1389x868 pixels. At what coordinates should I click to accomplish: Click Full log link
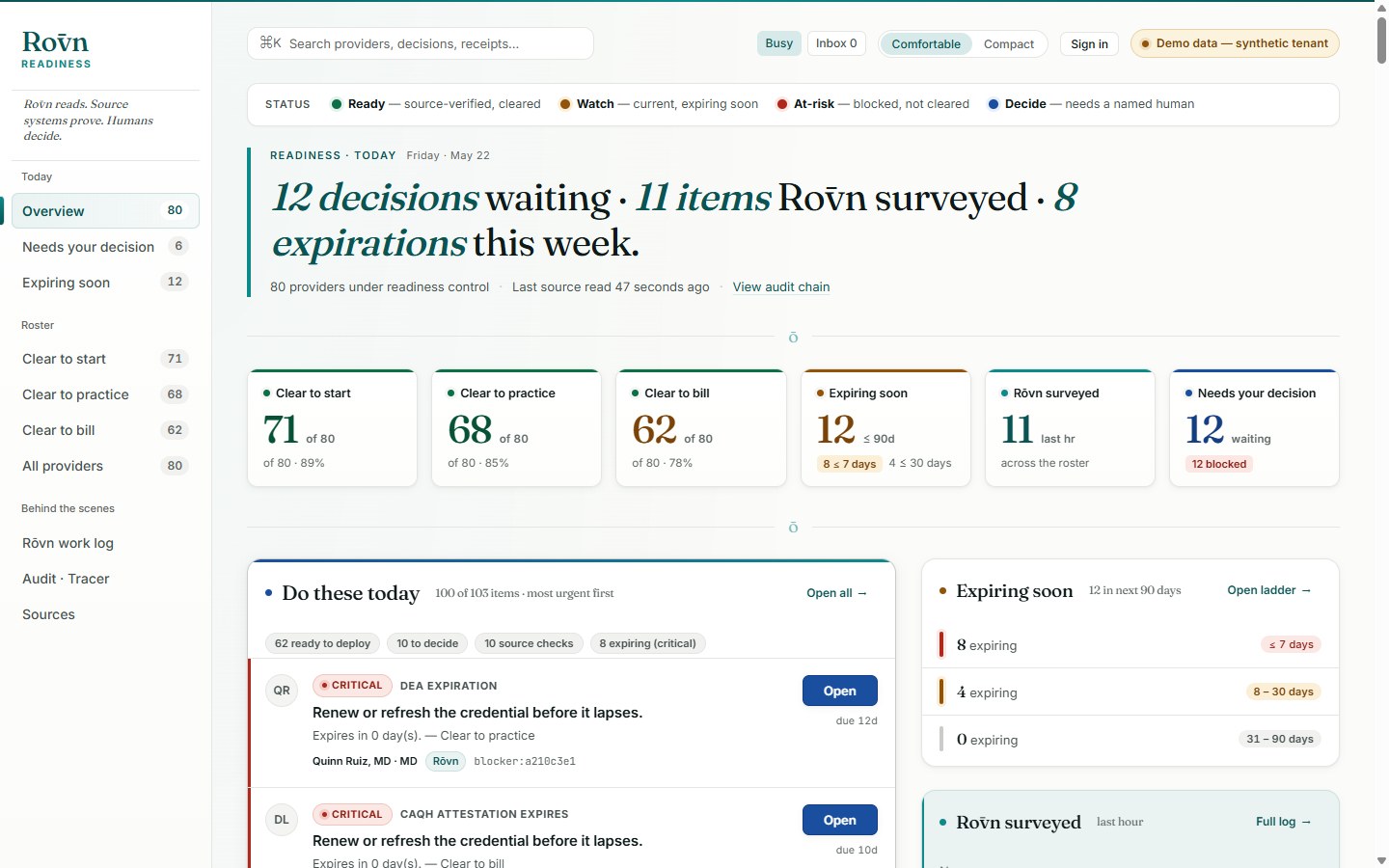(1283, 822)
